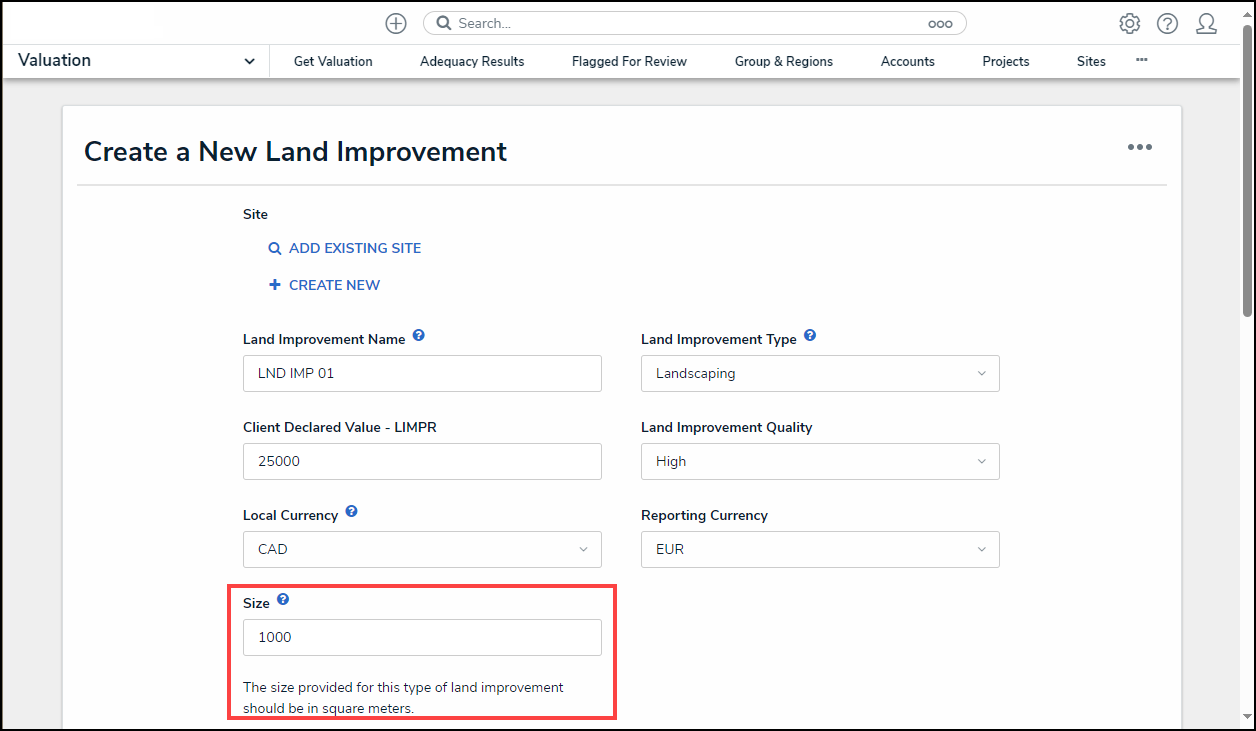This screenshot has height=731, width=1256.
Task: Click the quick create plus icon
Action: pos(396,23)
